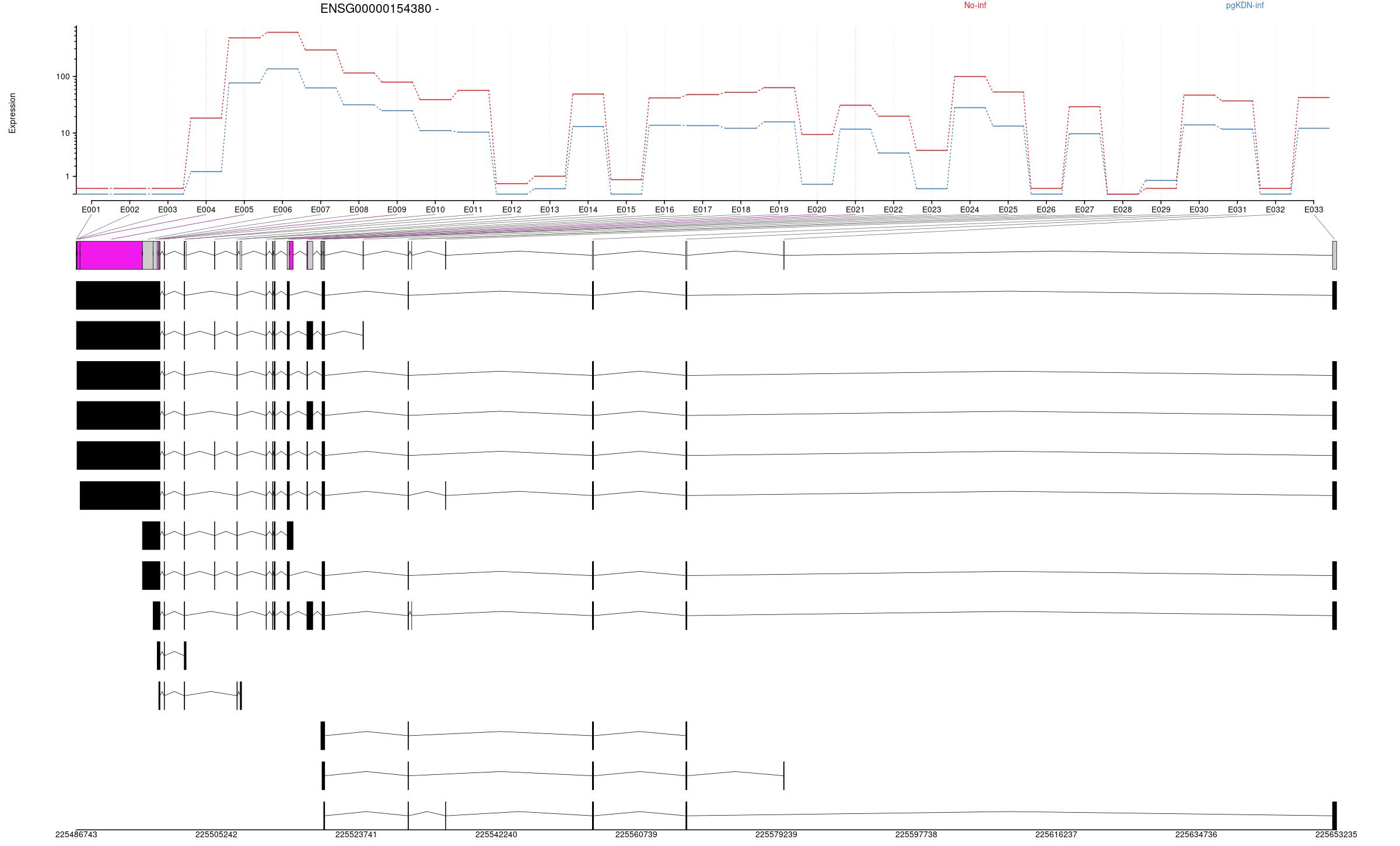
Task: Click genomic coordinate 225560739
Action: 636,835
